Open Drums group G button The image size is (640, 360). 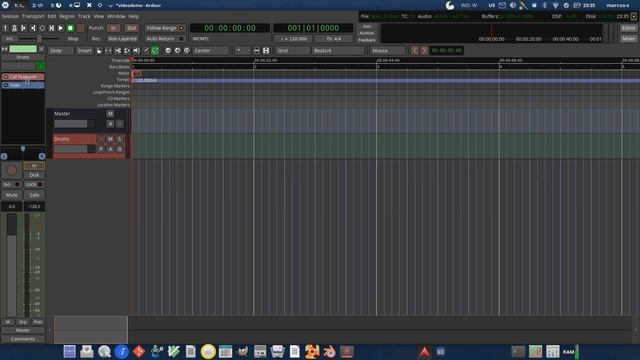coord(120,149)
